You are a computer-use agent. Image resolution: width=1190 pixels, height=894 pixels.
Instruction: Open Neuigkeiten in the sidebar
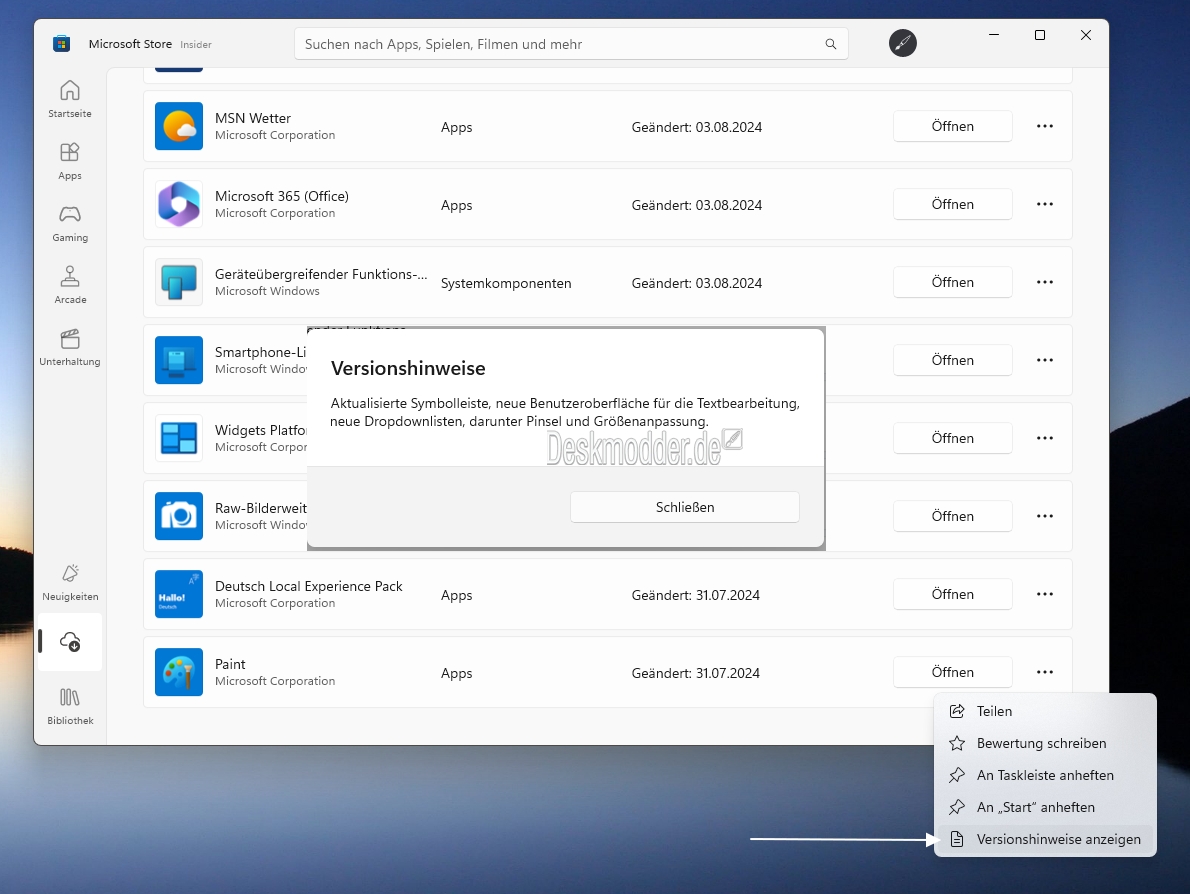pos(70,582)
